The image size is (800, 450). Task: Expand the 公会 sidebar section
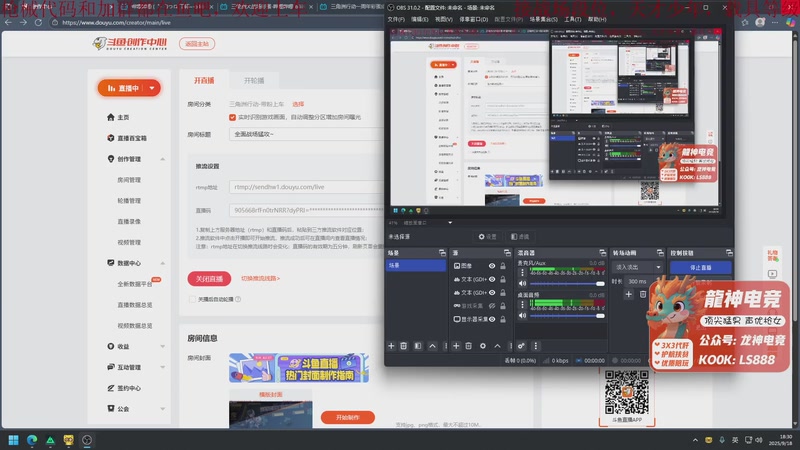click(x=162, y=409)
